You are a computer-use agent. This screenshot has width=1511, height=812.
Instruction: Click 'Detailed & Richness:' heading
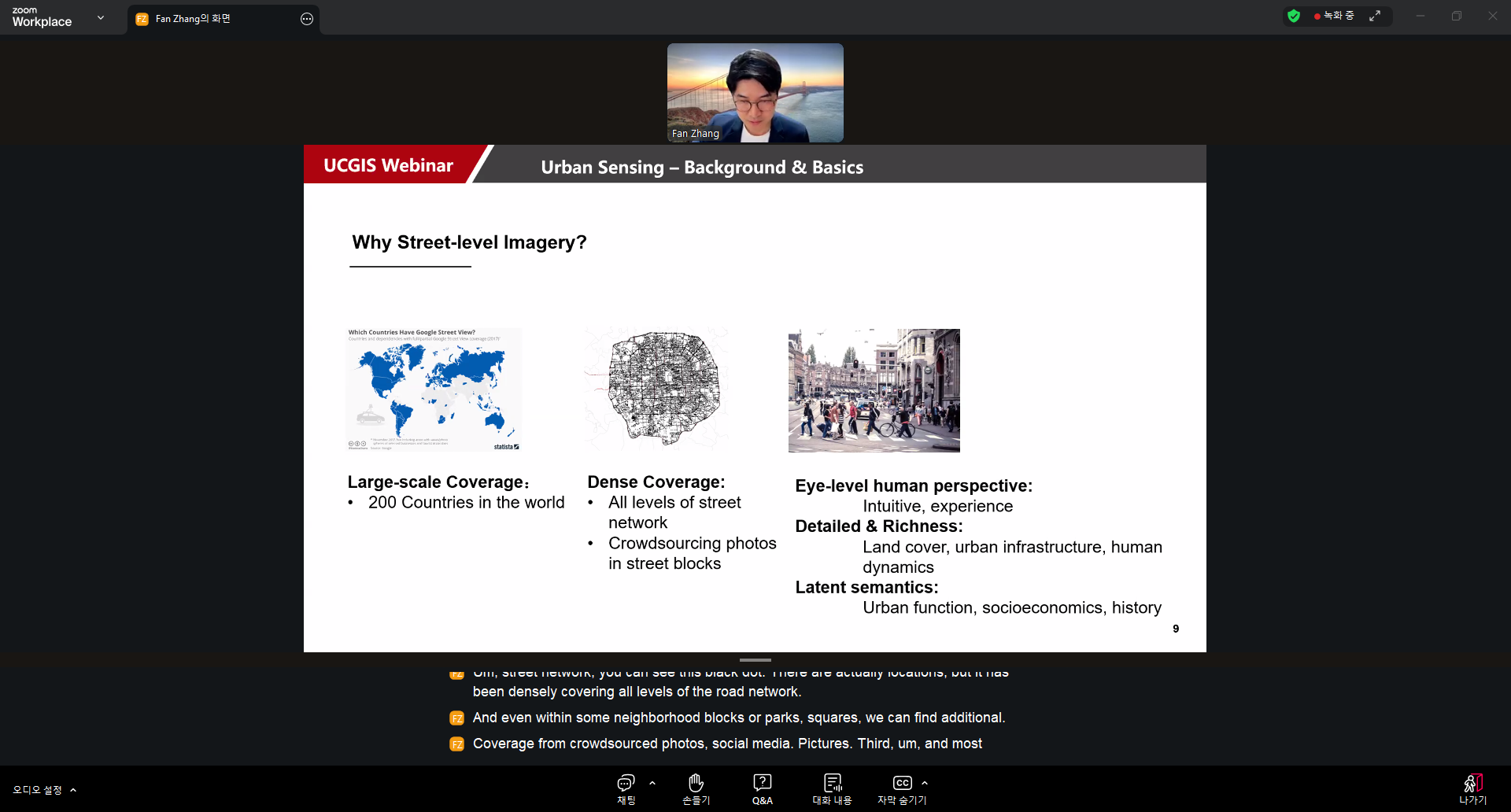pyautogui.click(x=879, y=526)
